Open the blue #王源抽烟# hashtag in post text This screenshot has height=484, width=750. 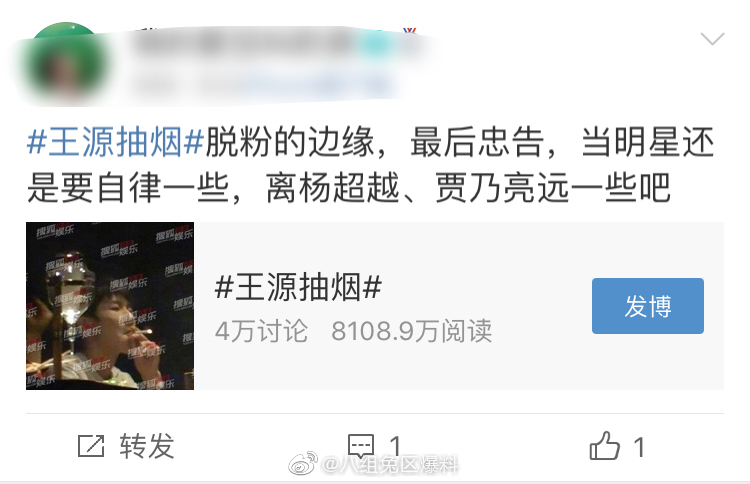click(x=115, y=142)
